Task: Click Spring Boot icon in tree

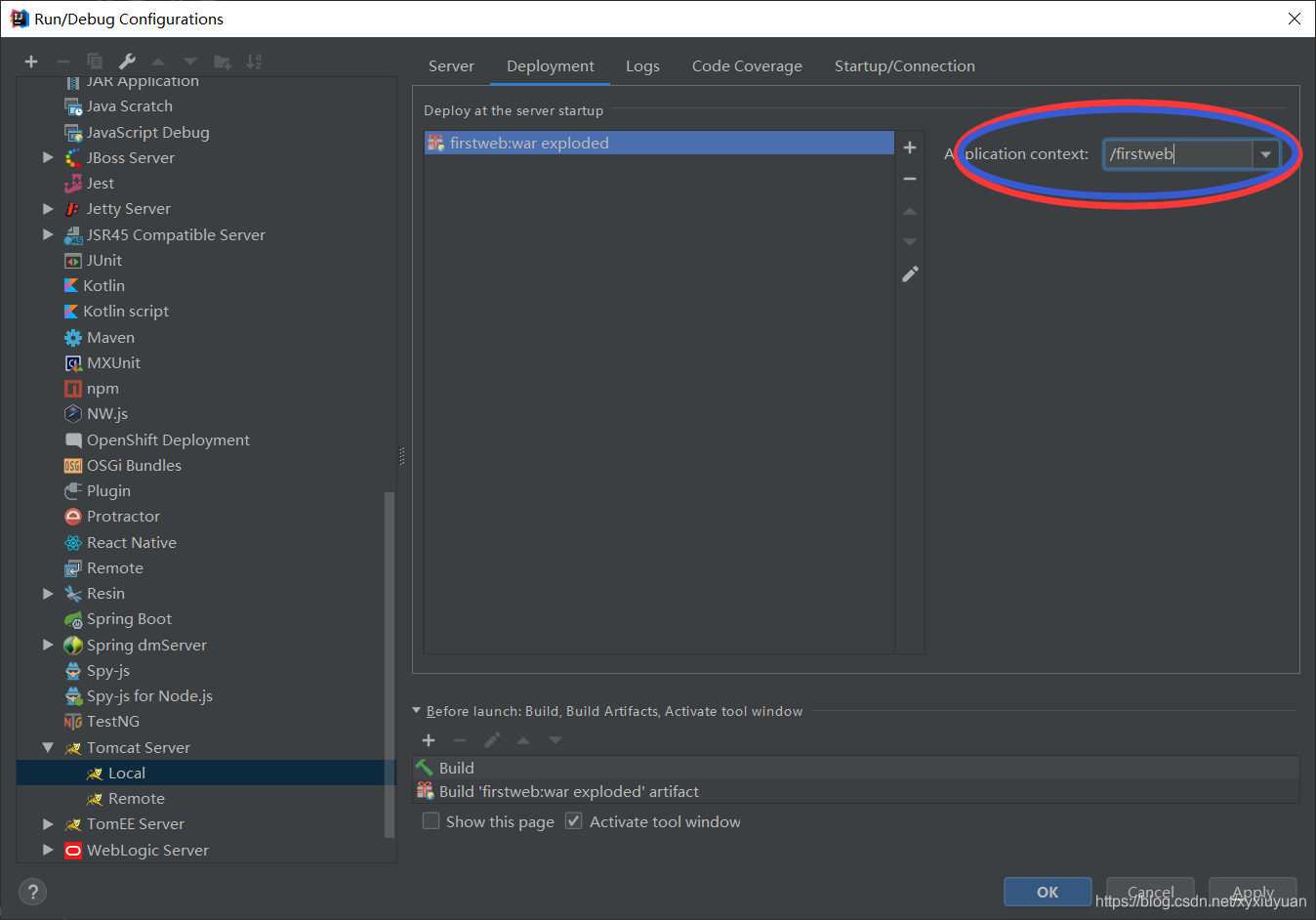Action: click(73, 619)
